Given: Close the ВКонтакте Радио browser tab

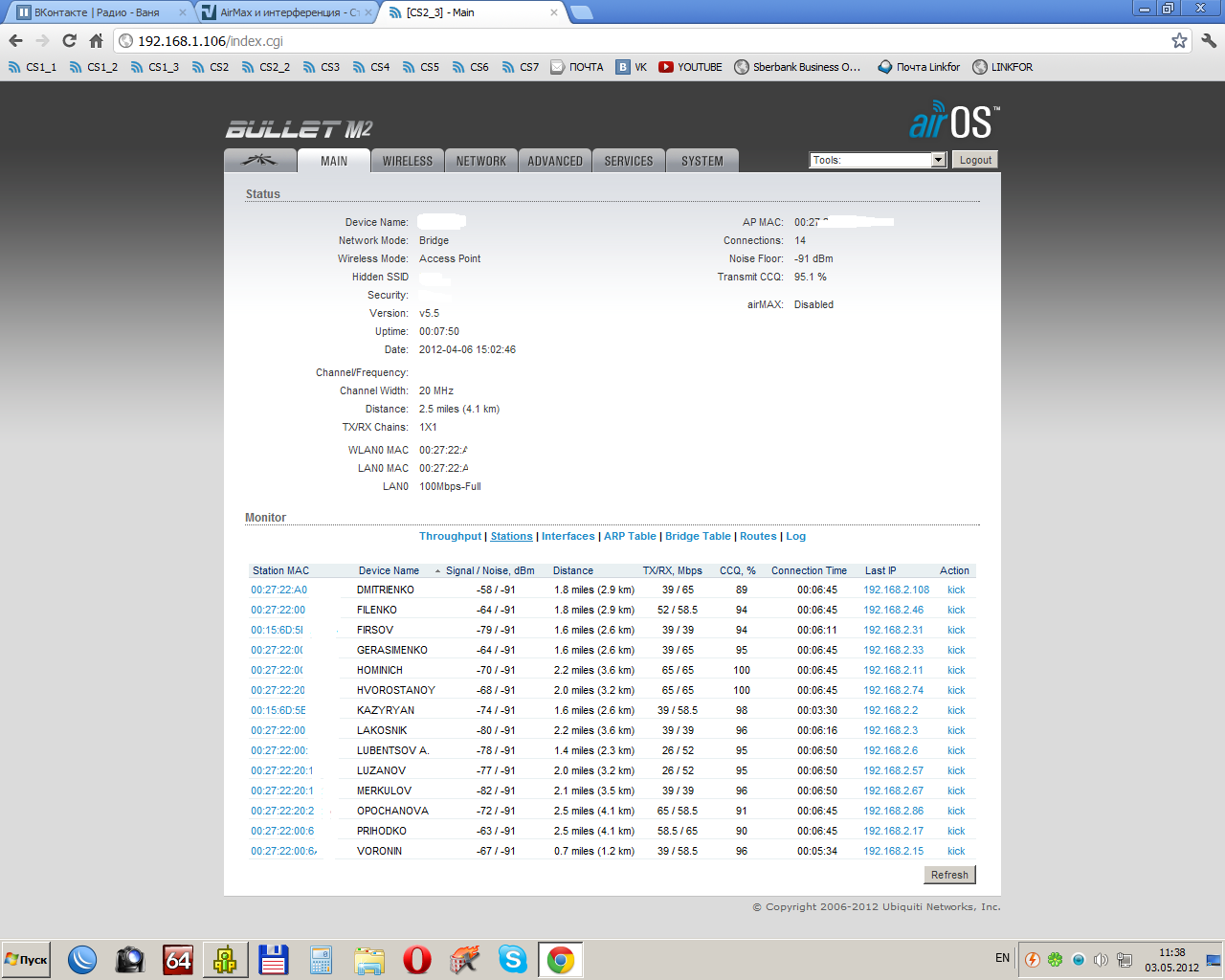Looking at the screenshot, I should (183, 12).
